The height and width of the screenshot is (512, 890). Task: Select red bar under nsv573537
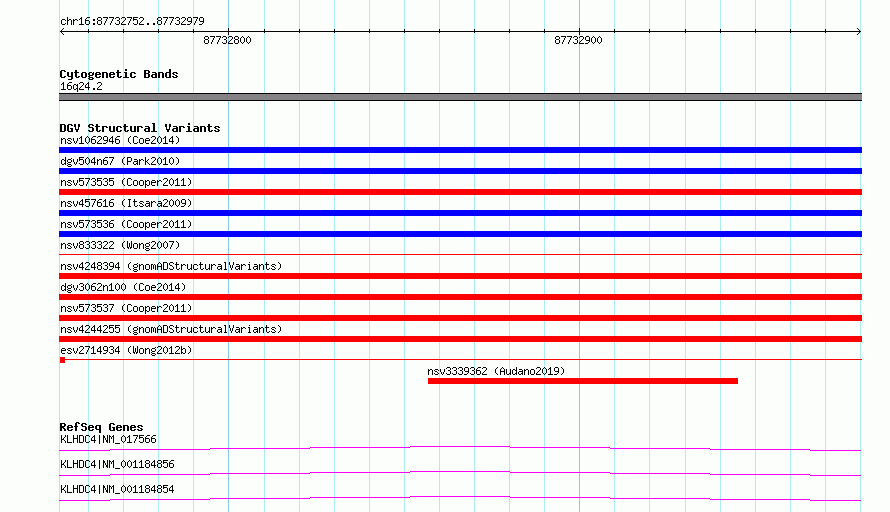(460, 318)
